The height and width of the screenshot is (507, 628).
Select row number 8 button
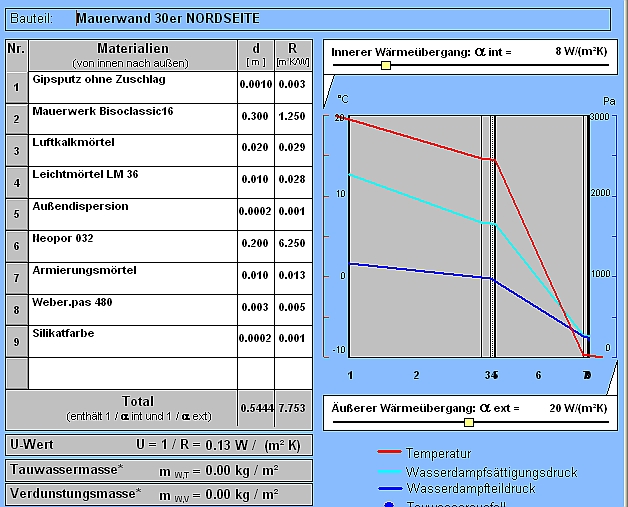click(17, 310)
